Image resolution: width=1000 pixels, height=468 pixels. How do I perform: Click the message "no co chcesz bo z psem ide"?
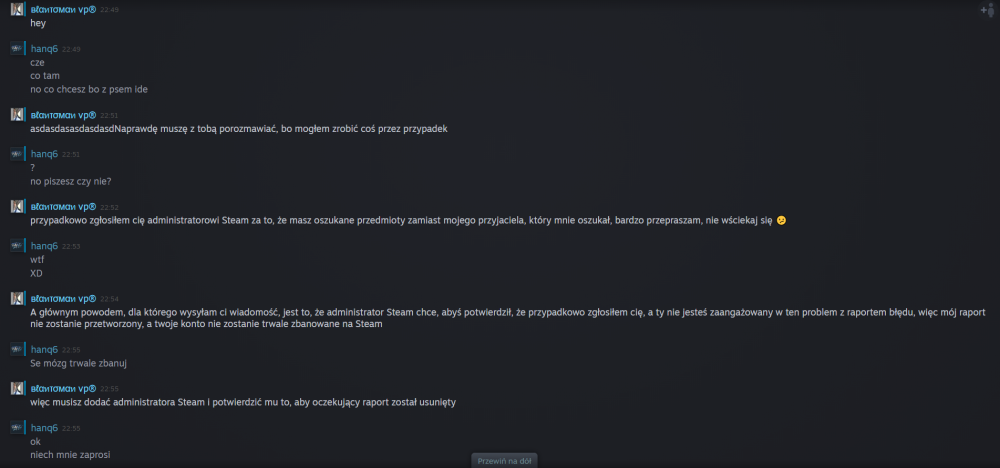point(89,89)
